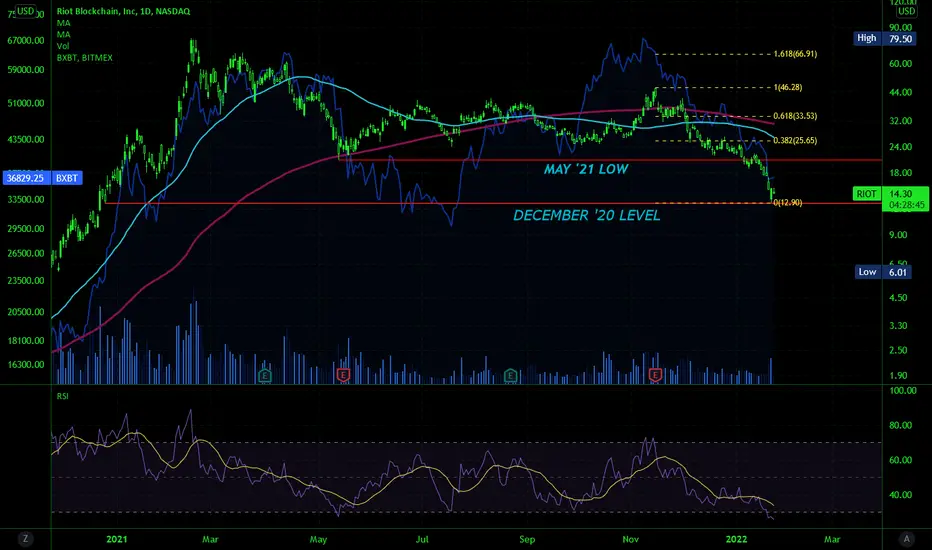The width and height of the screenshot is (932, 550).
Task: Click the Nov label on time axis
Action: [x=631, y=539]
